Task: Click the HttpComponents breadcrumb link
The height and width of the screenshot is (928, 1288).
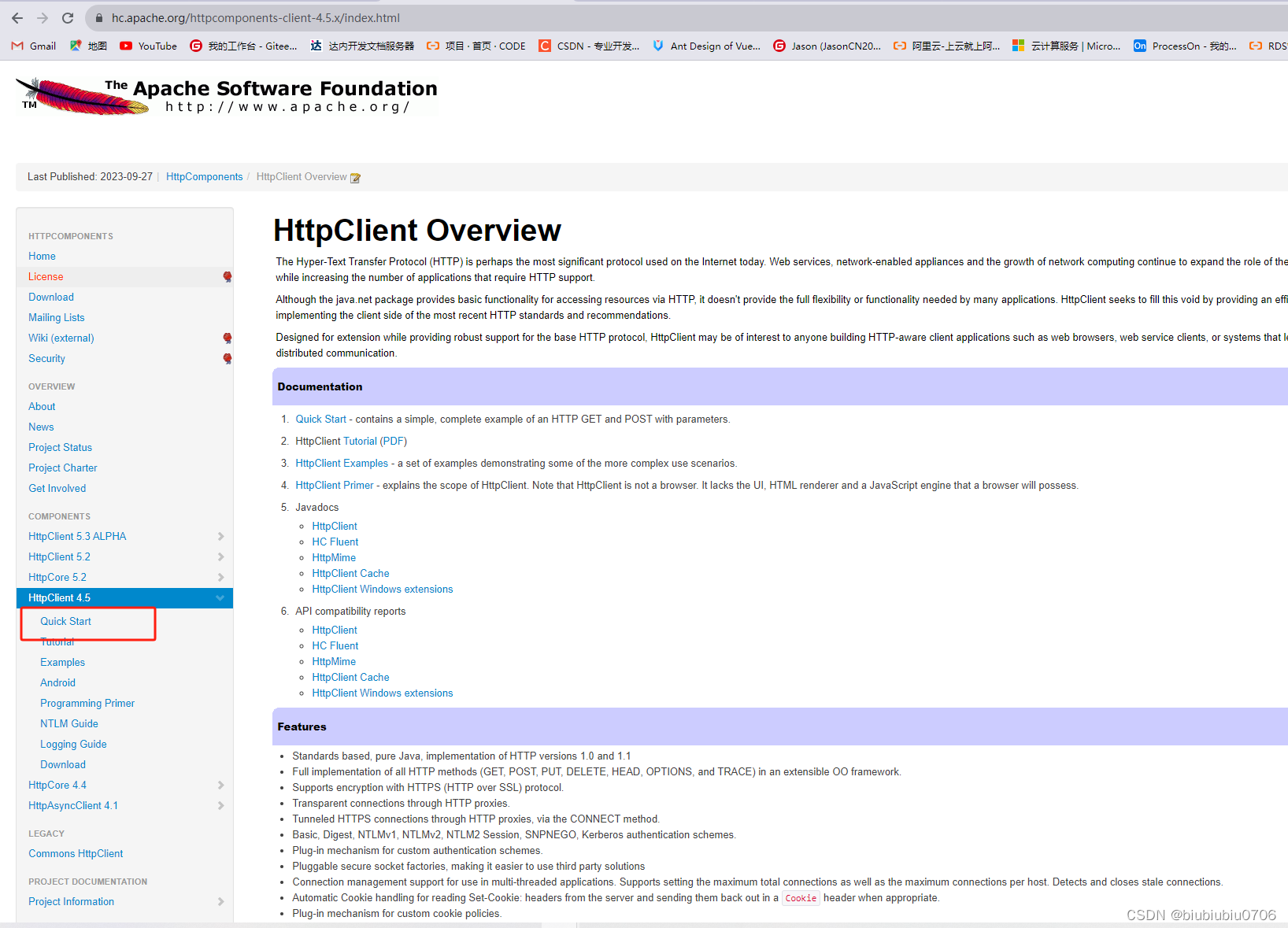Action: 204,176
